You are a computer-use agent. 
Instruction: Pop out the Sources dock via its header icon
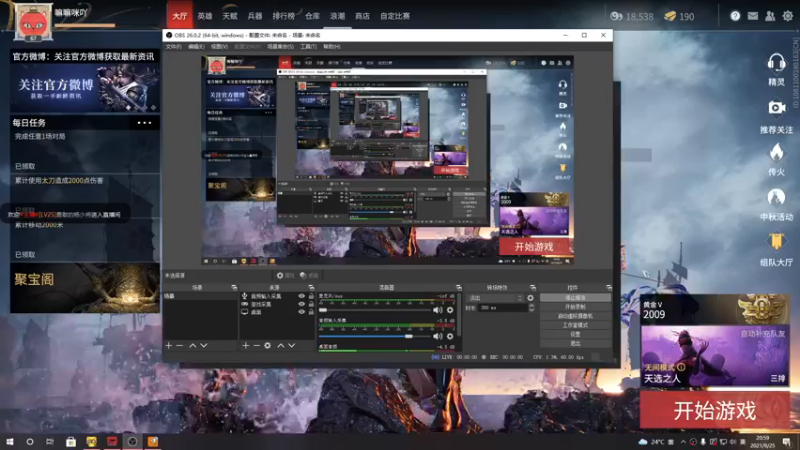click(x=311, y=288)
